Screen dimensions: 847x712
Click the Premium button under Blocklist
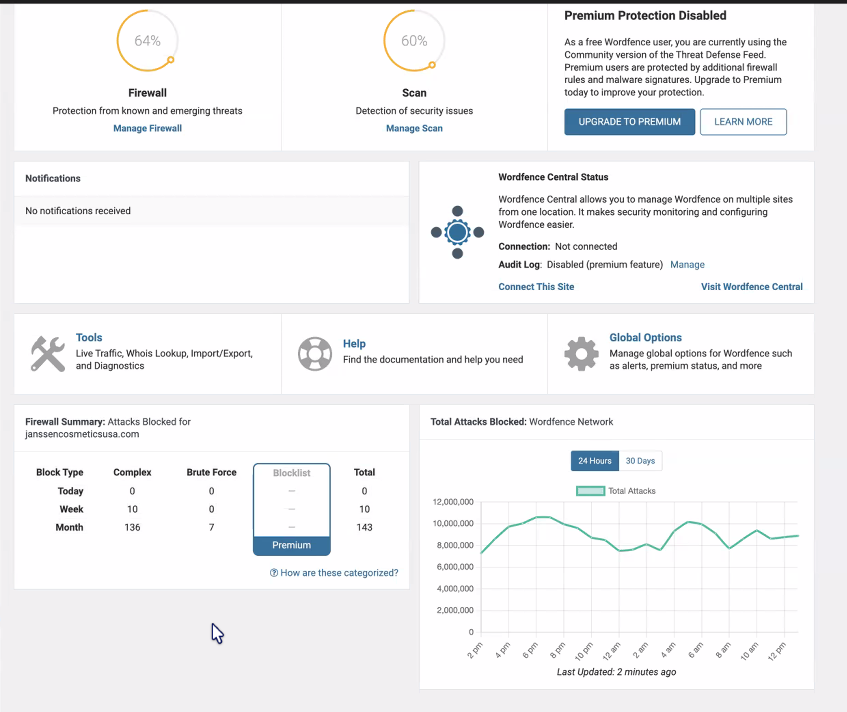pos(292,545)
